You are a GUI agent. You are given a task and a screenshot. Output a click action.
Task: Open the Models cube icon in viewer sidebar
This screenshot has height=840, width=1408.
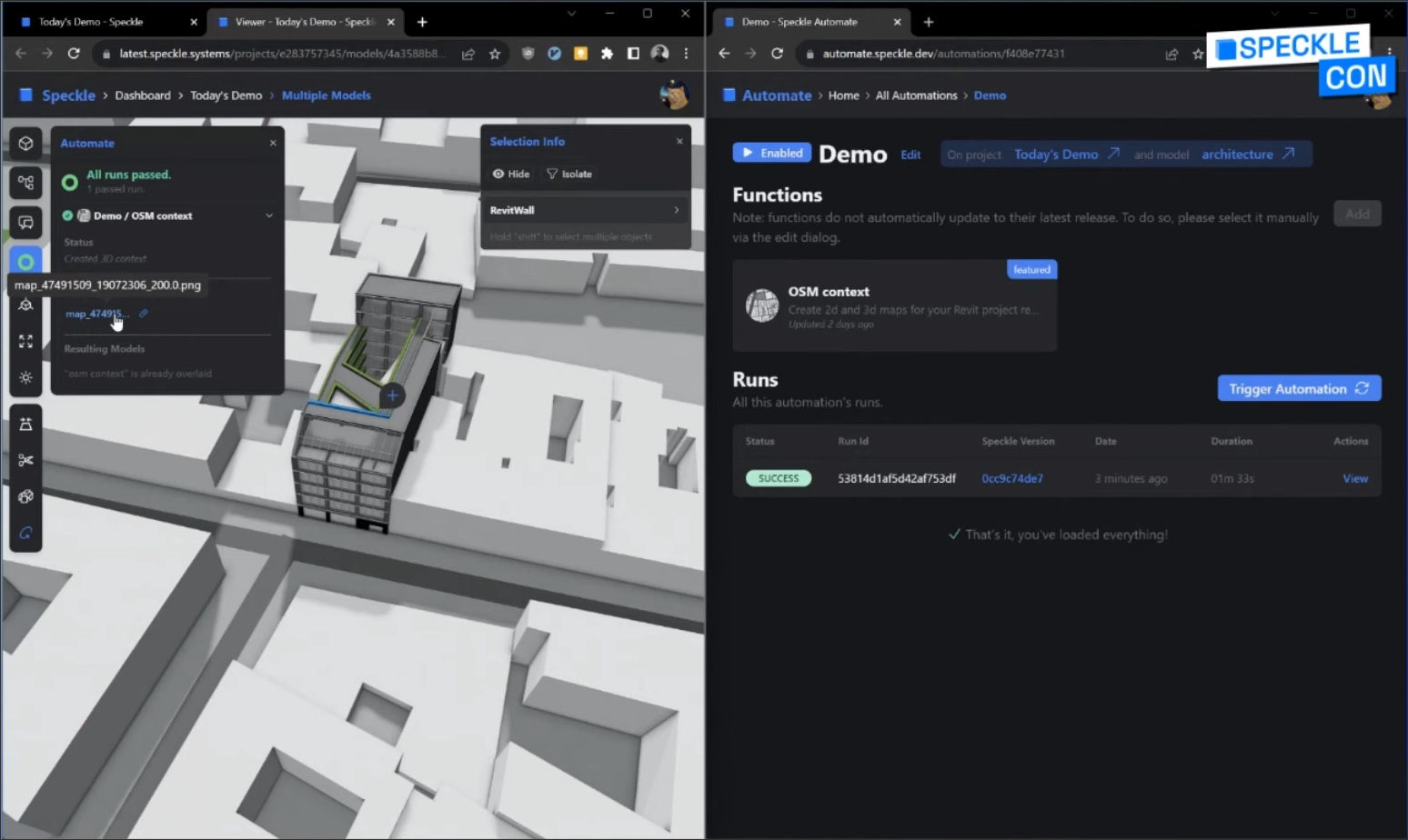pos(25,144)
